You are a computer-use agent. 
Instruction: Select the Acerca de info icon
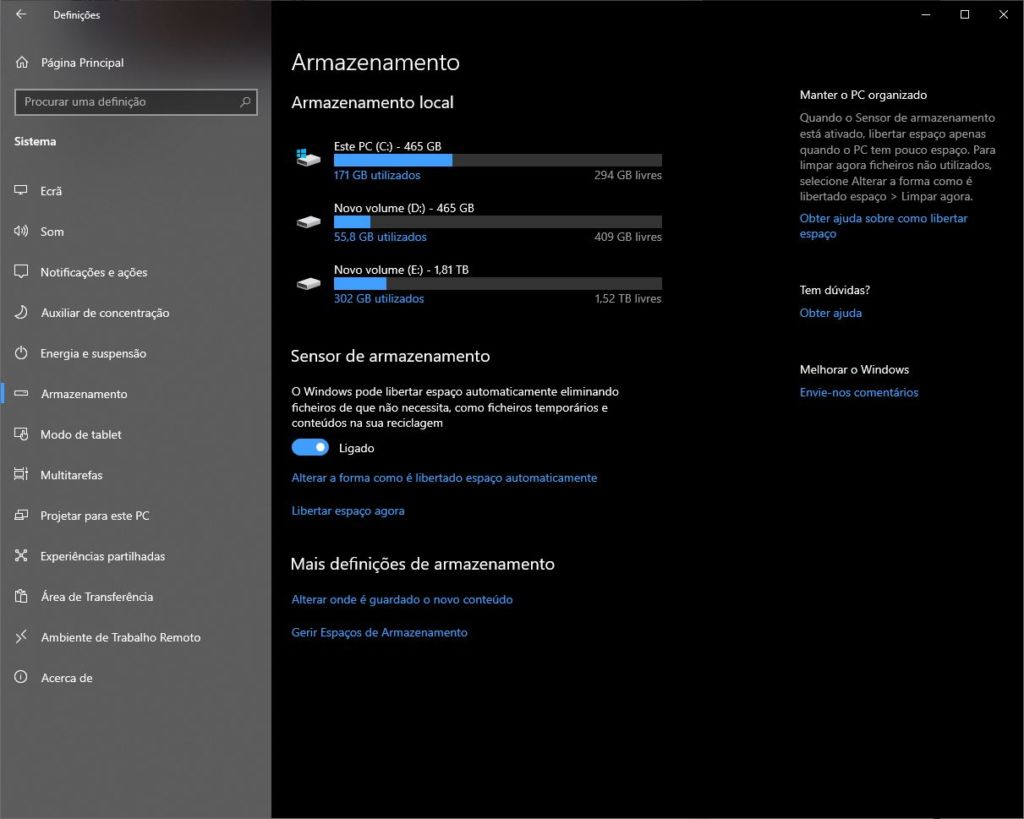(21, 677)
